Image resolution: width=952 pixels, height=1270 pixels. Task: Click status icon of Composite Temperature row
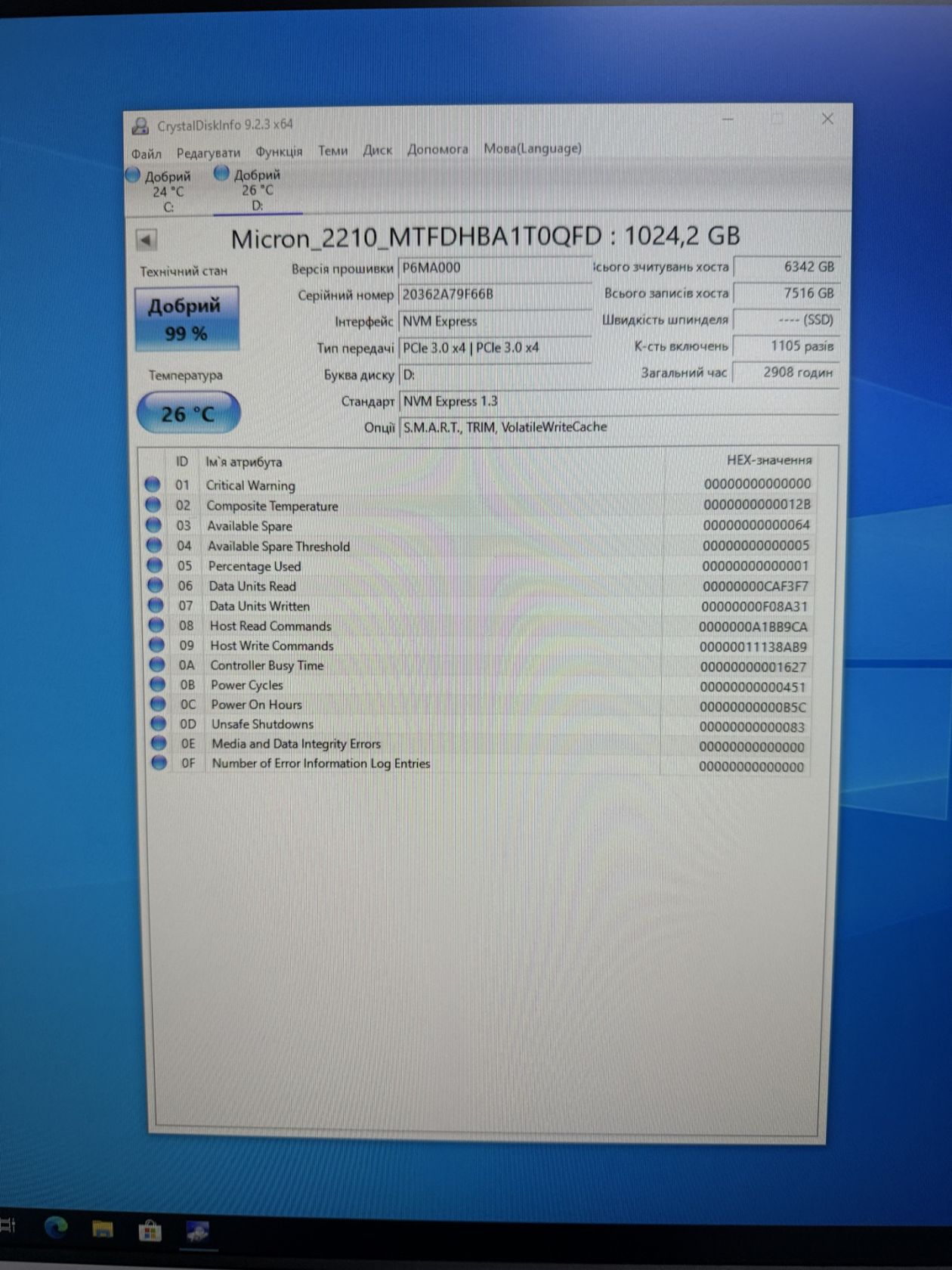(153, 505)
